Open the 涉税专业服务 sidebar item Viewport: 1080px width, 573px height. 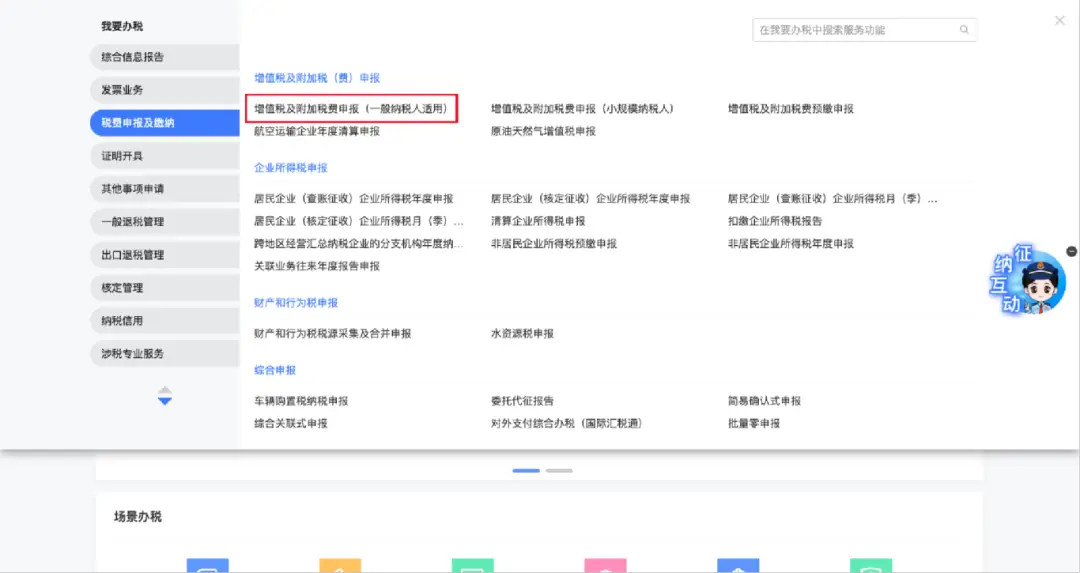165,353
